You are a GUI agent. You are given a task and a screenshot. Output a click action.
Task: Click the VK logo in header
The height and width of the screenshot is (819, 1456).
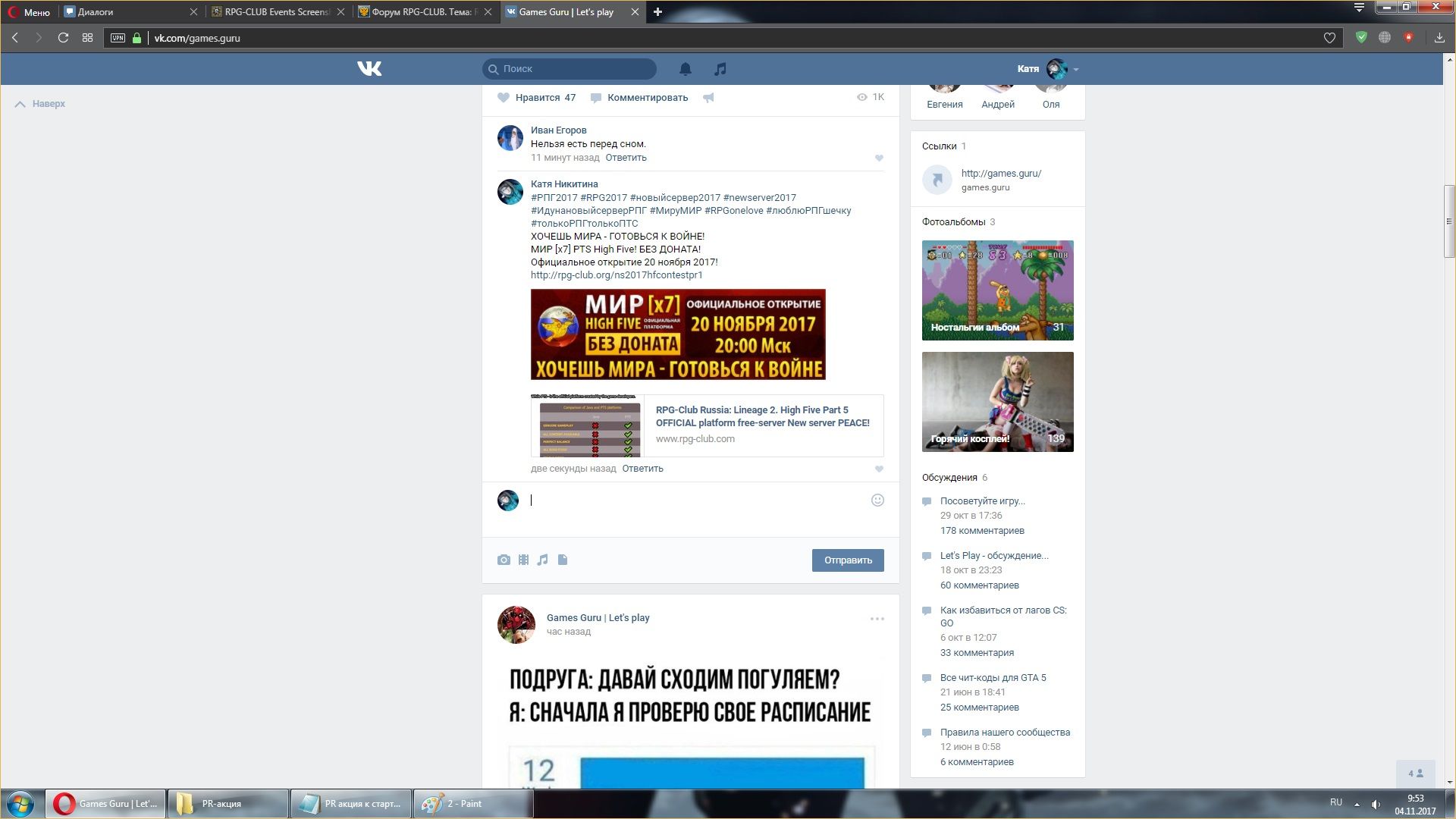(369, 69)
